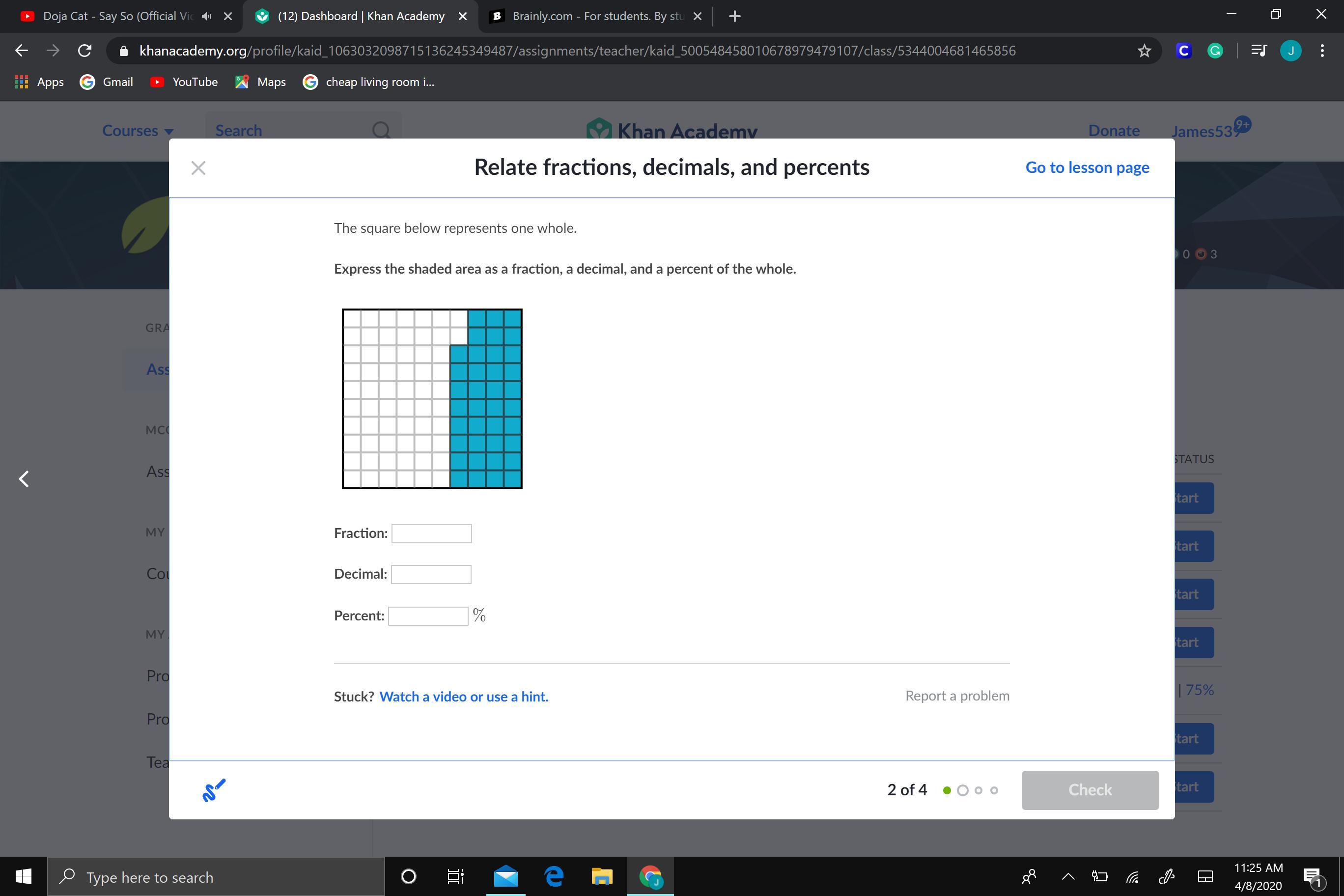Click the Percent answer field
Viewport: 1344px width, 896px height.
428,616
